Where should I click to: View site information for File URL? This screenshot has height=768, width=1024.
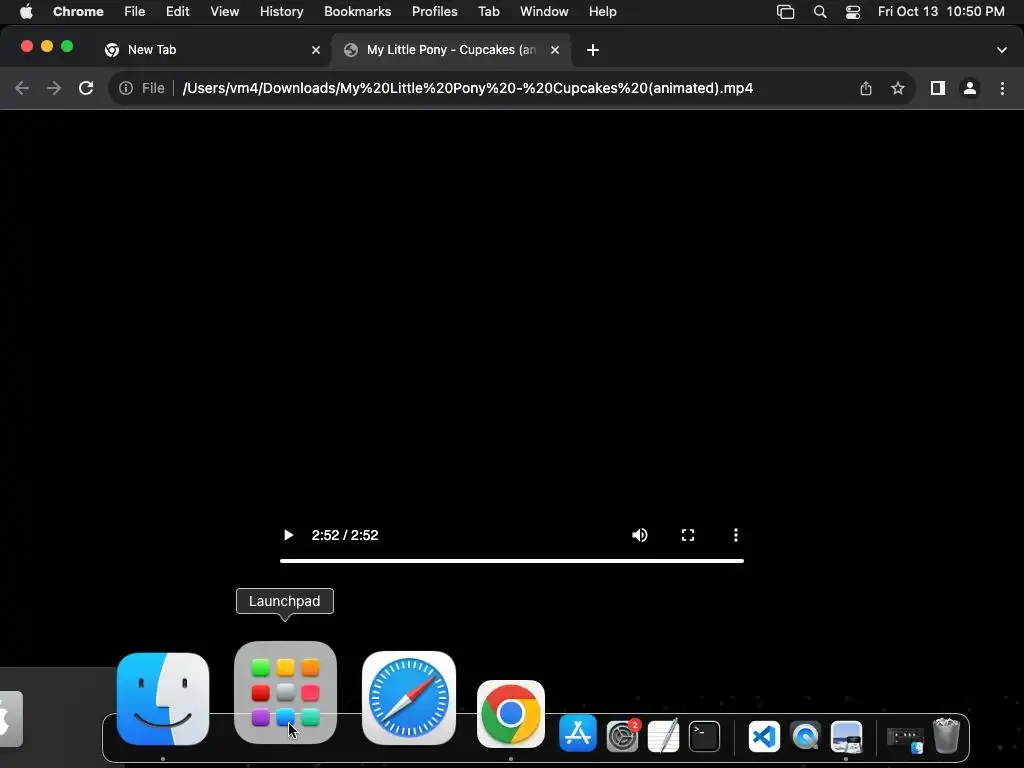tap(126, 88)
